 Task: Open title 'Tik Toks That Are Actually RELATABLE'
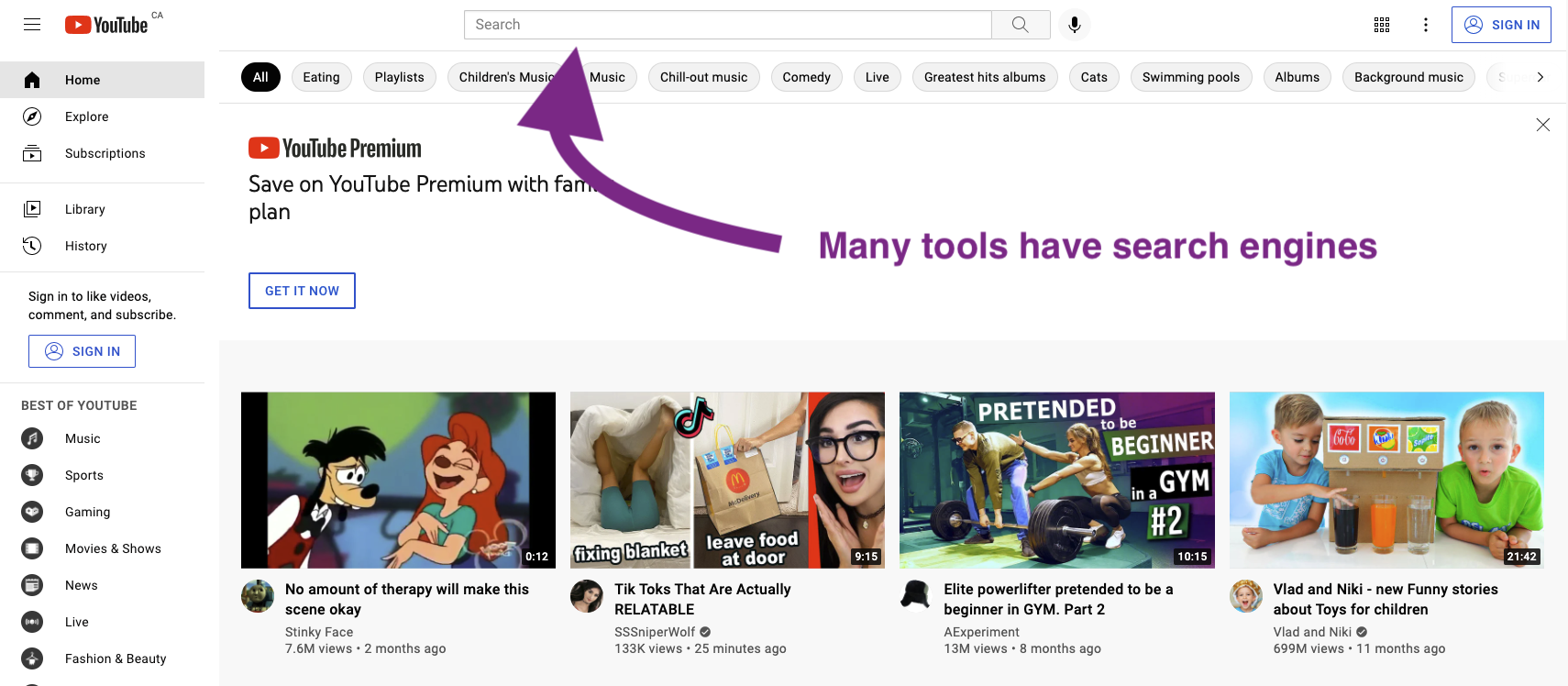tap(702, 599)
